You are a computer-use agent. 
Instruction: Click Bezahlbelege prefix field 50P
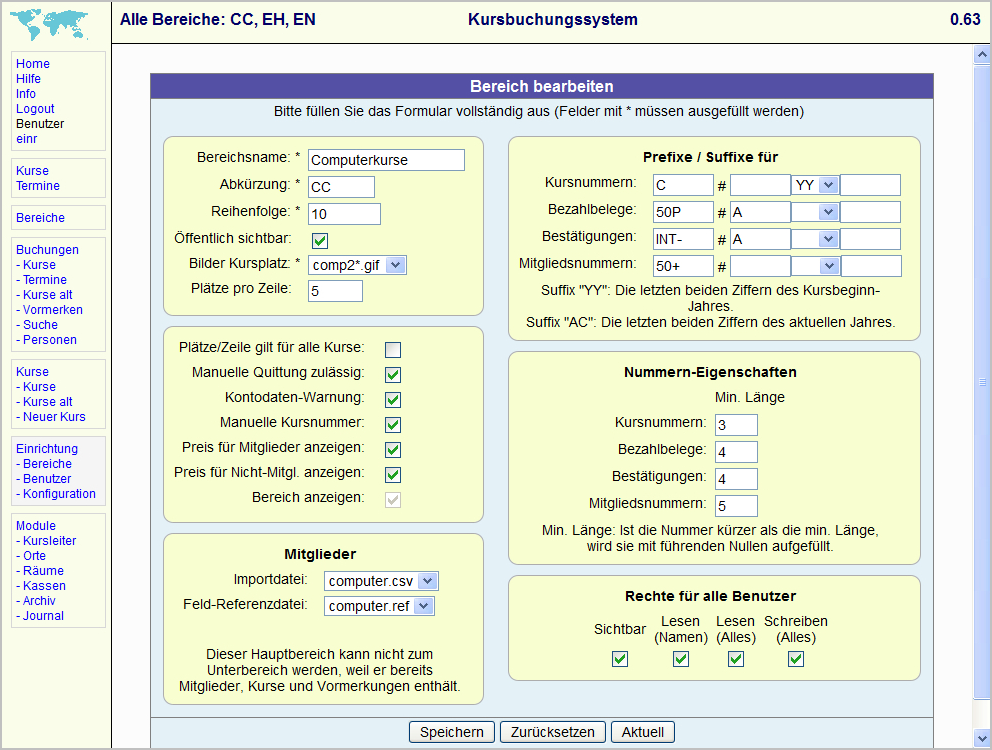tap(683, 212)
